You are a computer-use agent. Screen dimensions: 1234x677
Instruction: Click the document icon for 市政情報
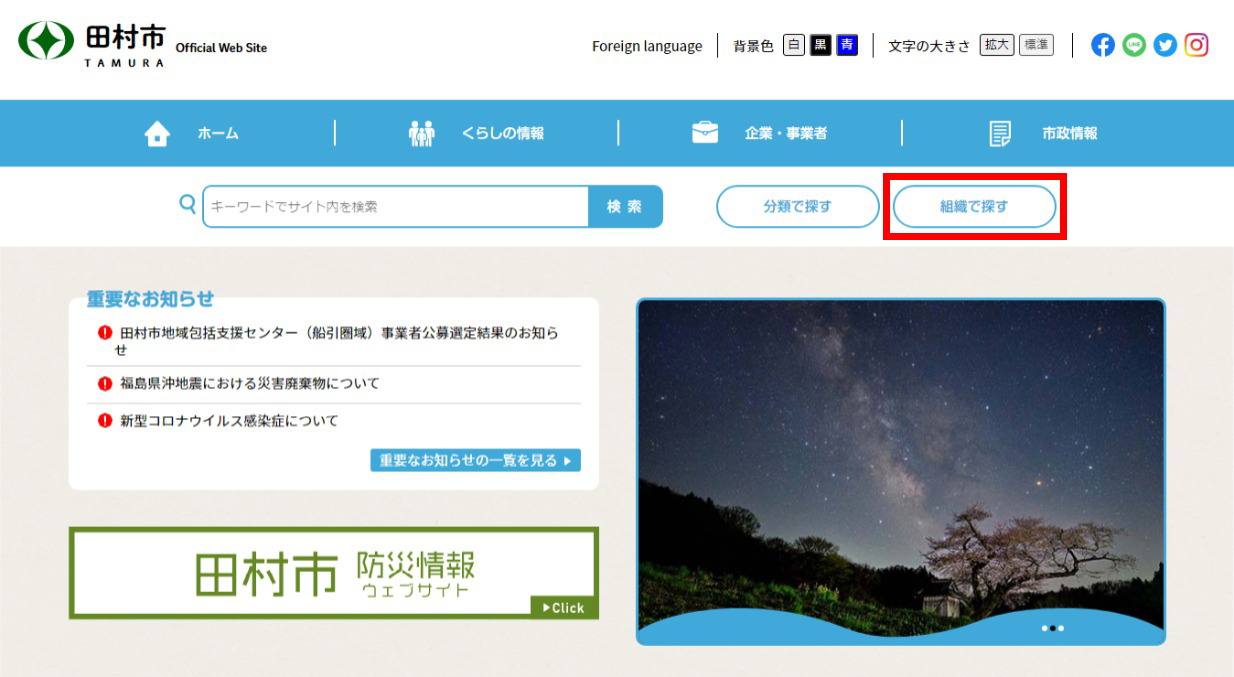pos(1000,133)
